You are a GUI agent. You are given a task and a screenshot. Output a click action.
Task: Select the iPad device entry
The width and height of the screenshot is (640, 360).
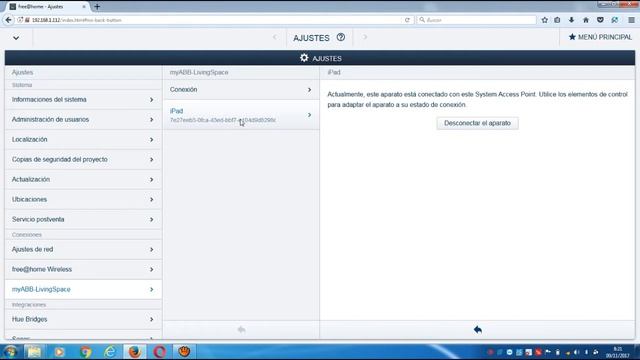(241, 115)
